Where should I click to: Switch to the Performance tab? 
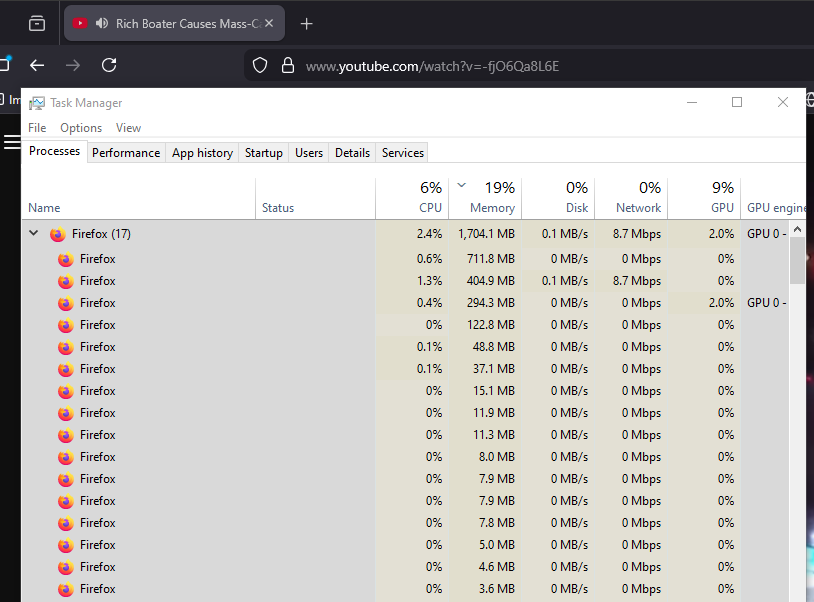(126, 153)
